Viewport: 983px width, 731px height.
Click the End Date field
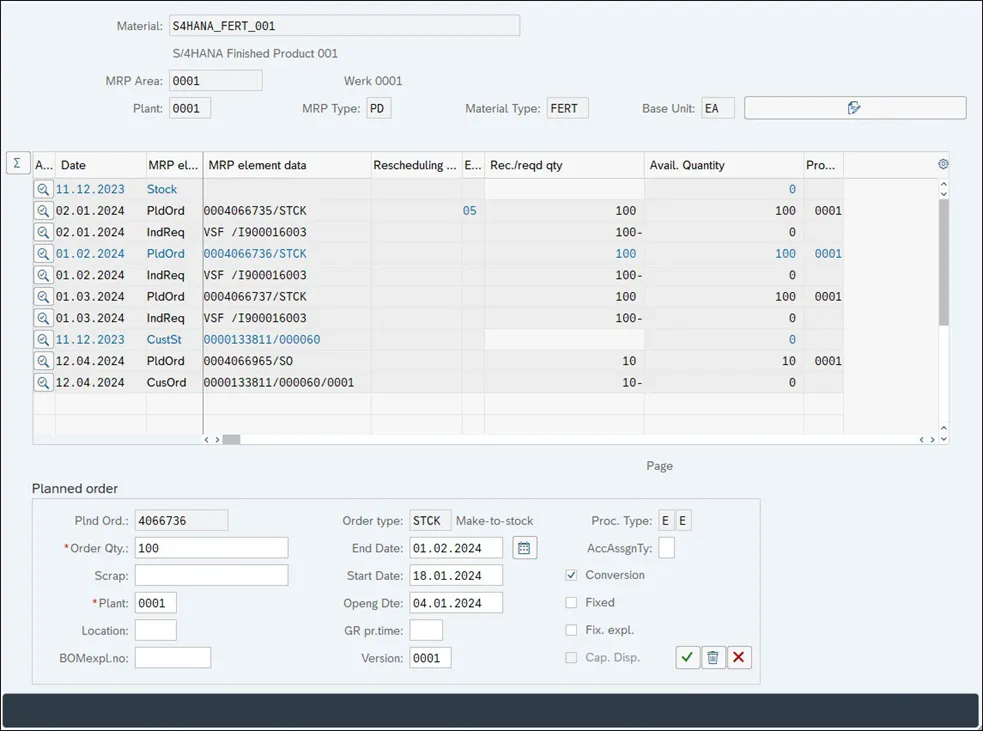[x=456, y=548]
